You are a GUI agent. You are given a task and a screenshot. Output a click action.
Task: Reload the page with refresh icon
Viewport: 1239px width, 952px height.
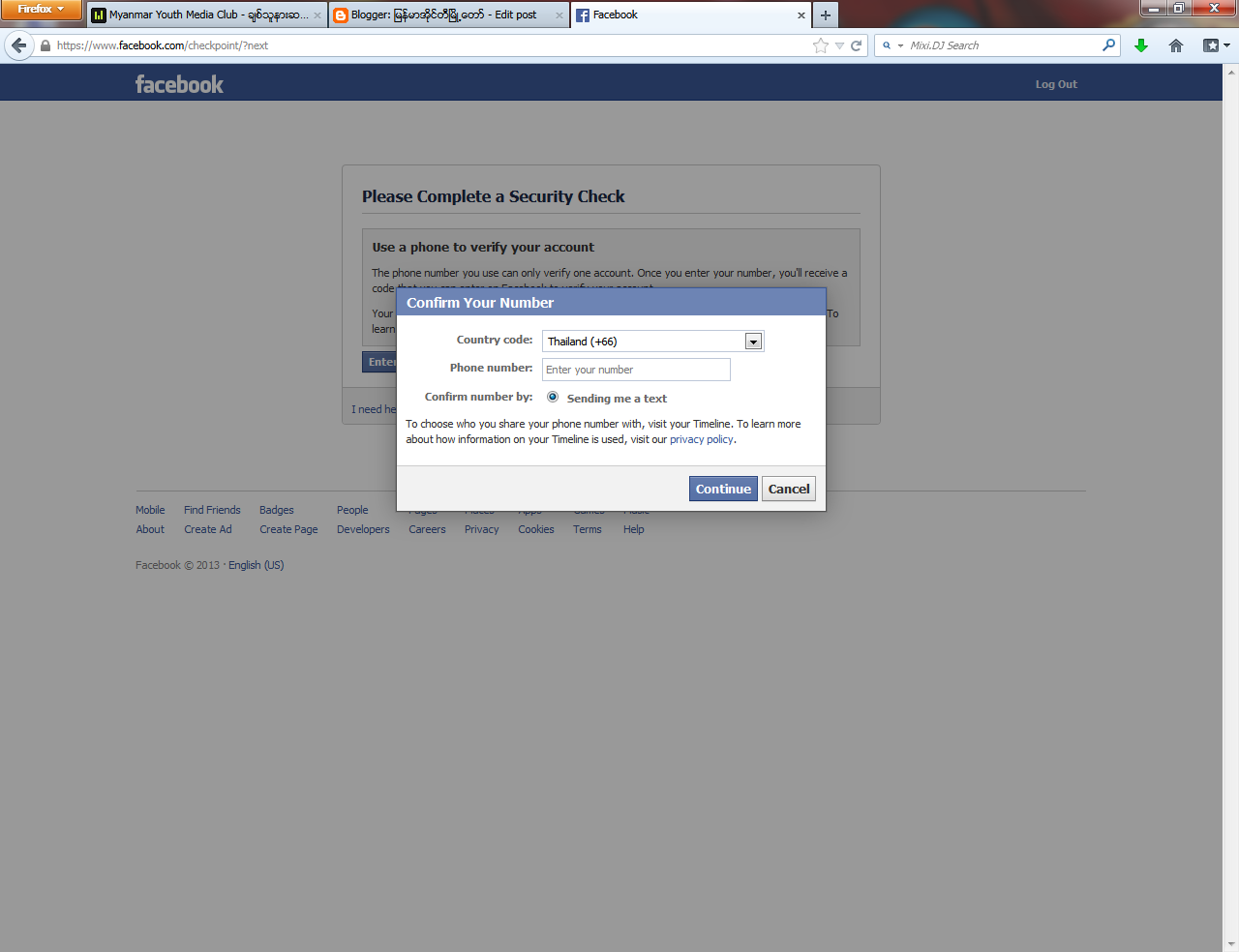click(x=856, y=45)
